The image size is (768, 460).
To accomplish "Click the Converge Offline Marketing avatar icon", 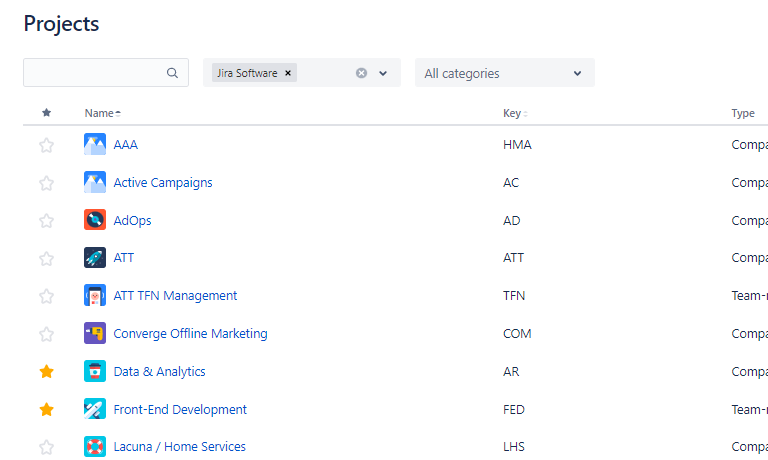I will [95, 333].
